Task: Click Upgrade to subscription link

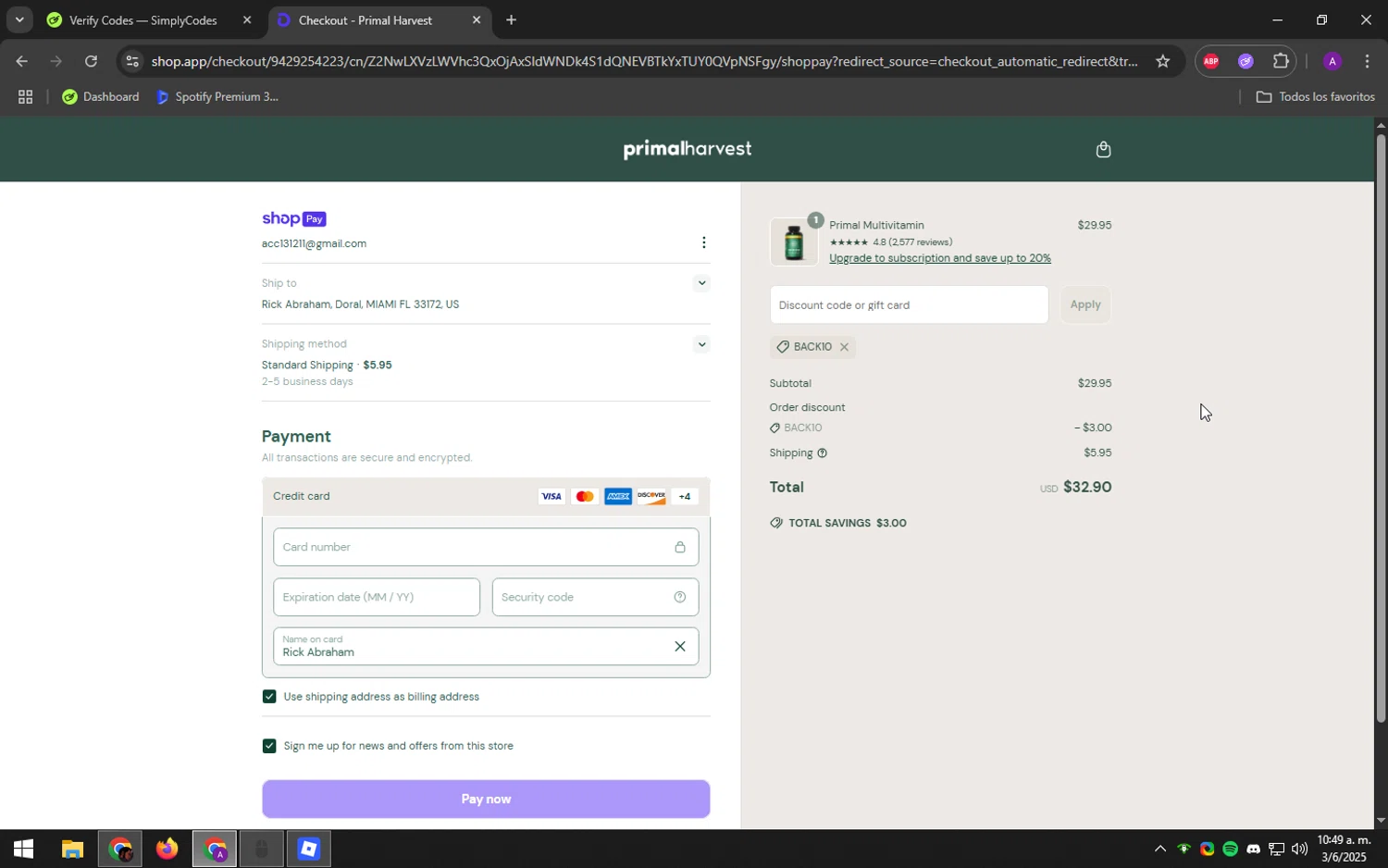Action: (x=939, y=258)
